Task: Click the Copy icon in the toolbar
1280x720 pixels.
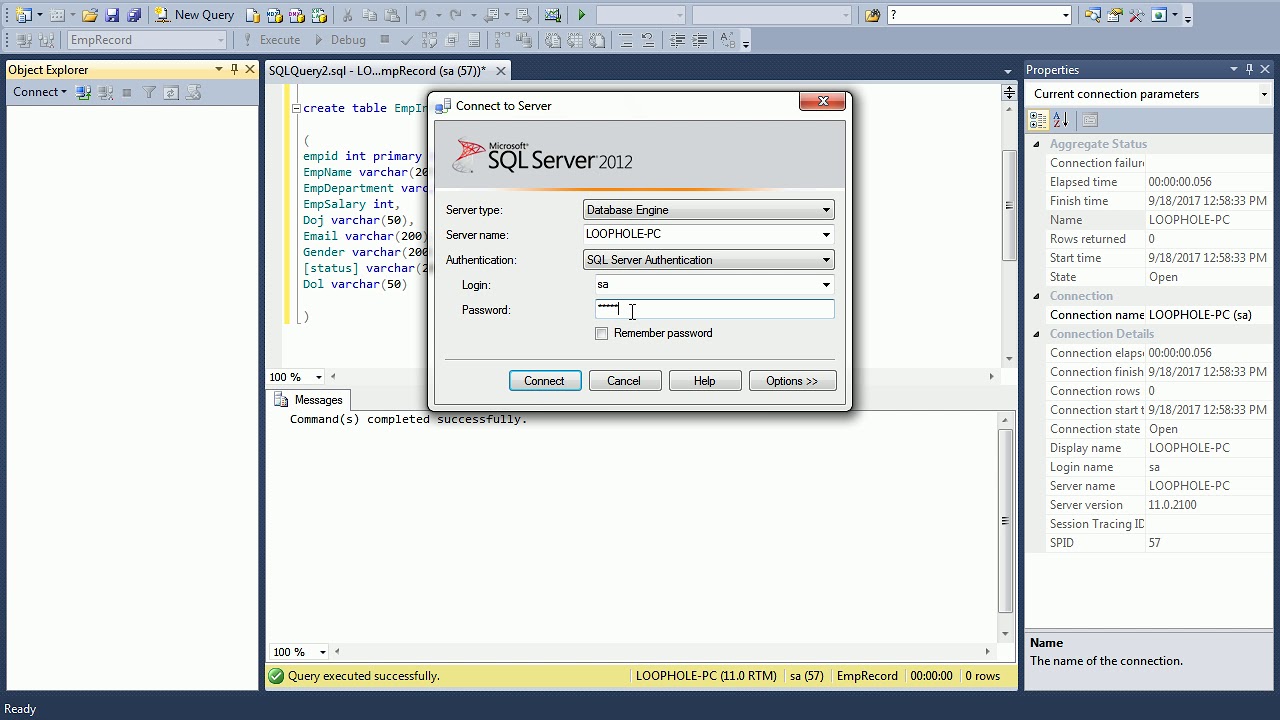Action: [x=369, y=15]
